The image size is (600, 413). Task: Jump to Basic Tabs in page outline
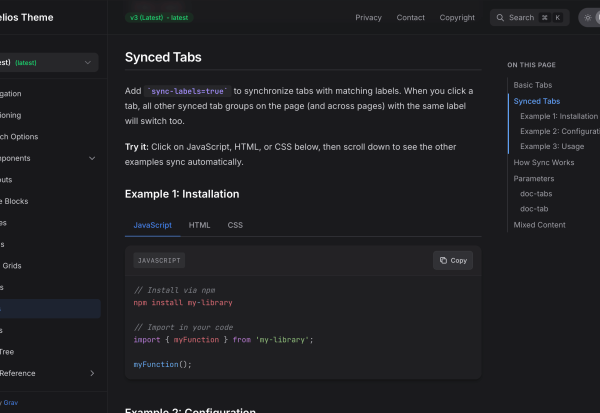(x=533, y=85)
